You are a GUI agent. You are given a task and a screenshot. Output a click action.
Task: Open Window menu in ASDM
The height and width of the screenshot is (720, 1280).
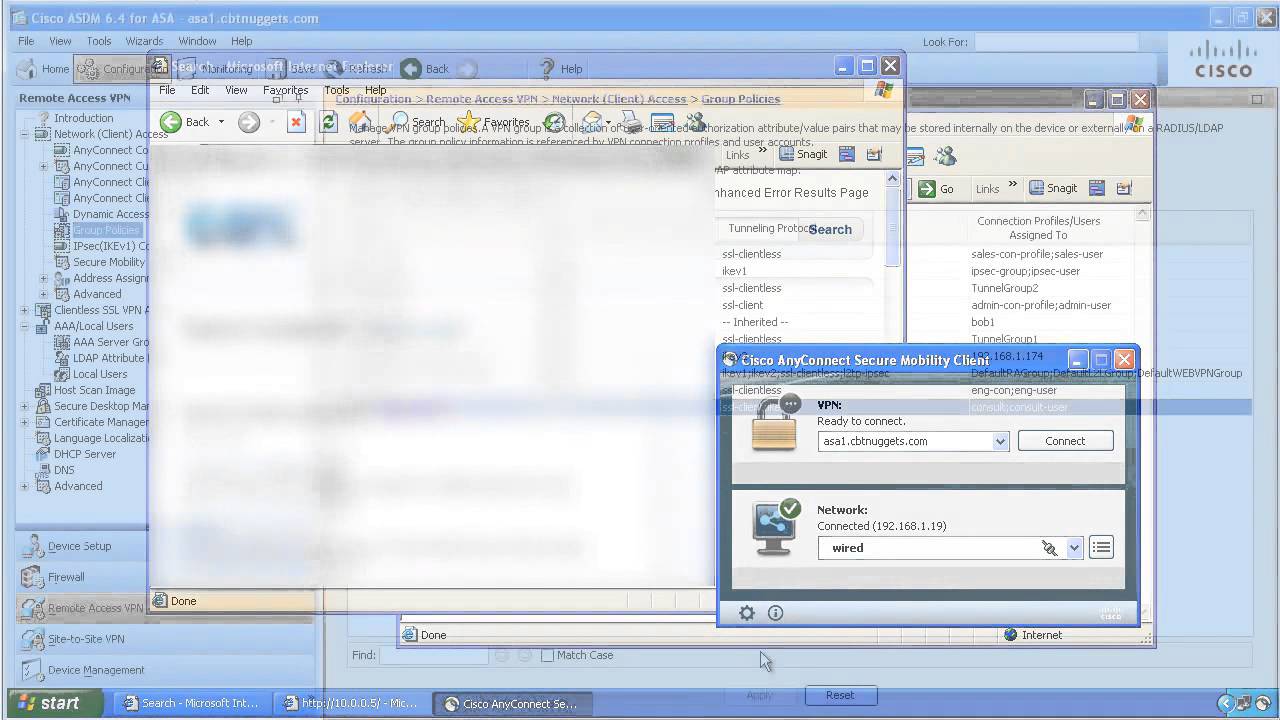point(197,41)
